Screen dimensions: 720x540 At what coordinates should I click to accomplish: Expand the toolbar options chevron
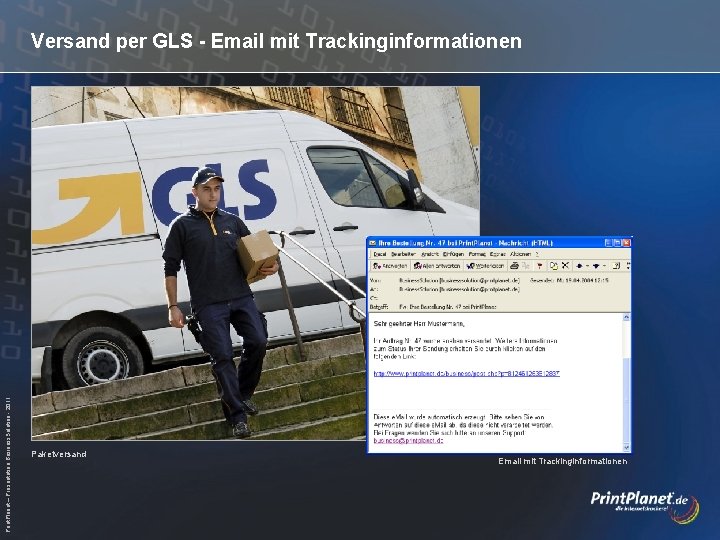[628, 266]
